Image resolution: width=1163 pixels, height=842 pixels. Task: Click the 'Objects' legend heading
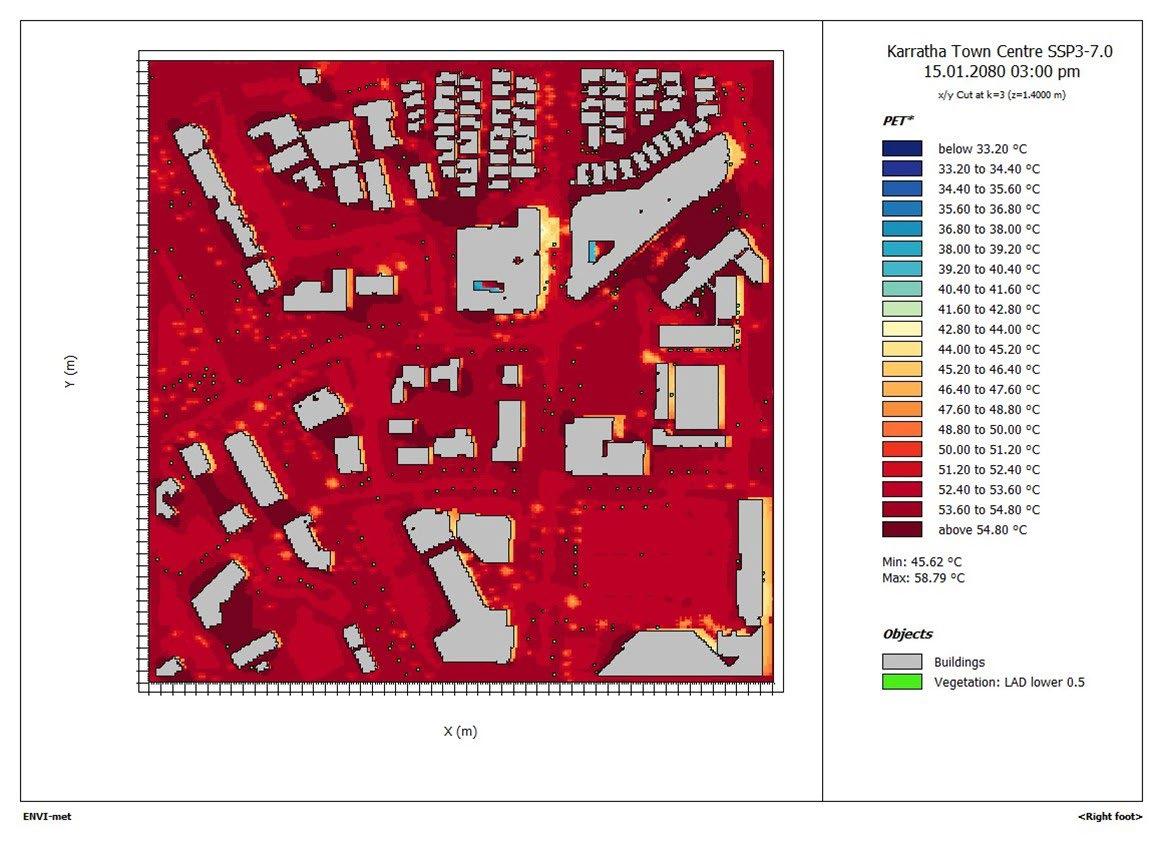(x=907, y=634)
